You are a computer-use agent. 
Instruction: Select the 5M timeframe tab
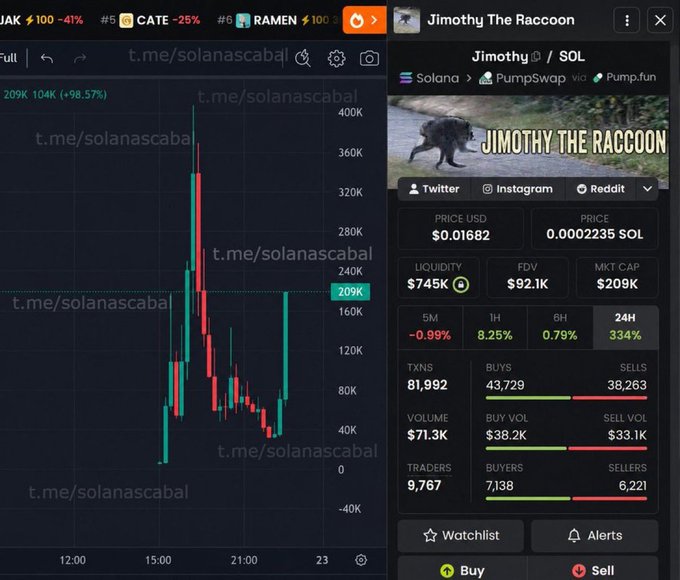(430, 327)
